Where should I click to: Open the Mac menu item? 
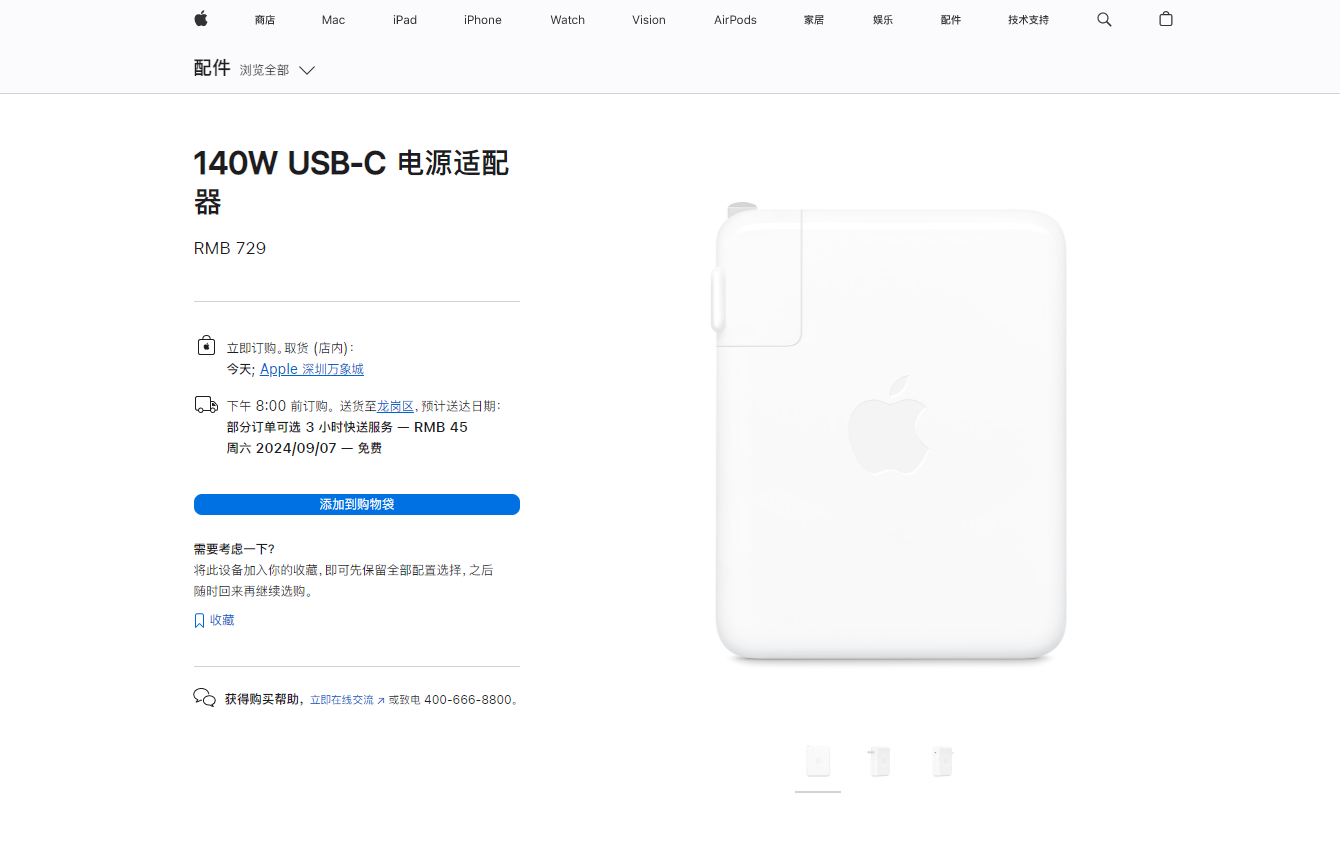click(333, 20)
